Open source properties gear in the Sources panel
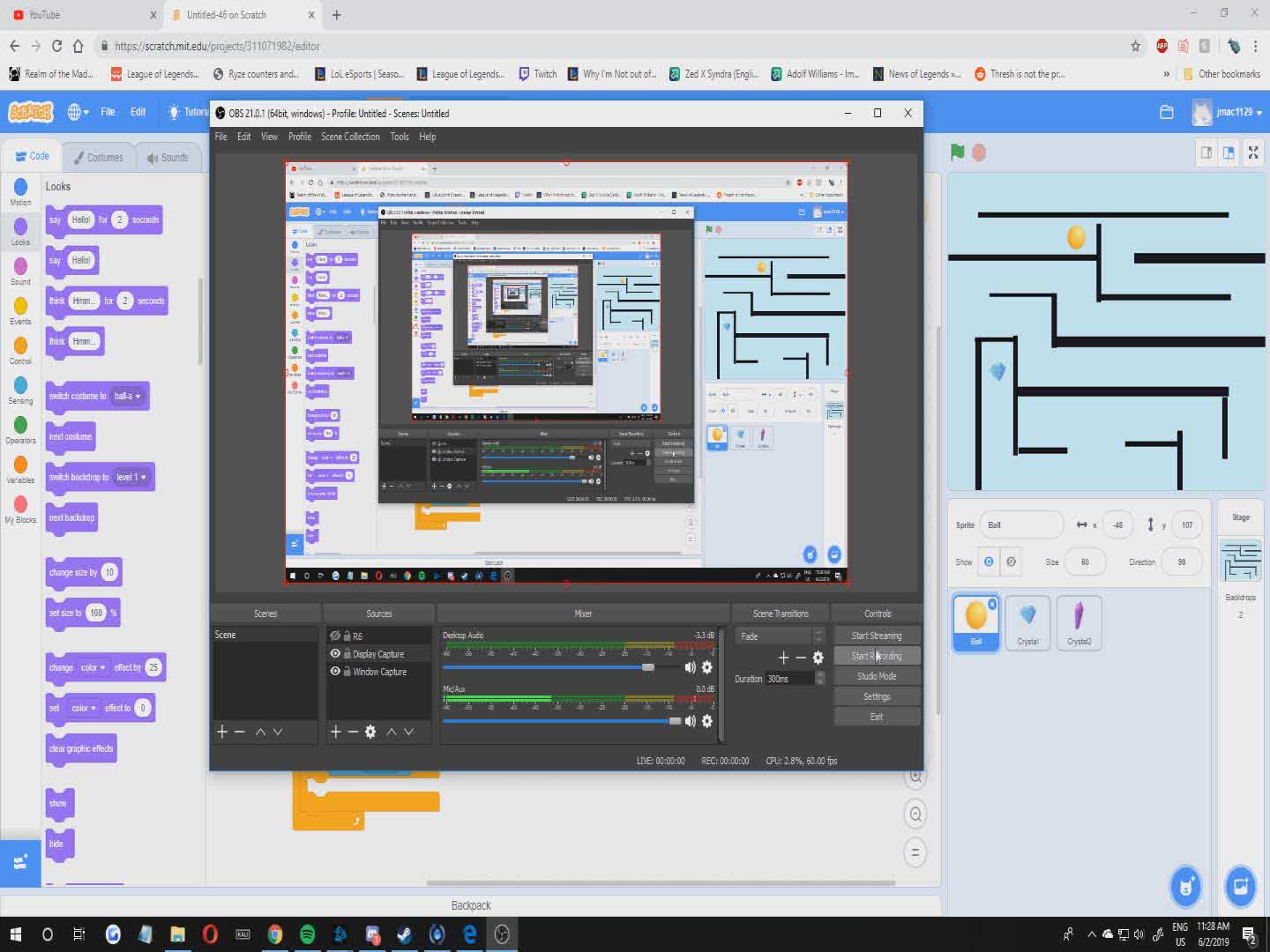 tap(370, 732)
